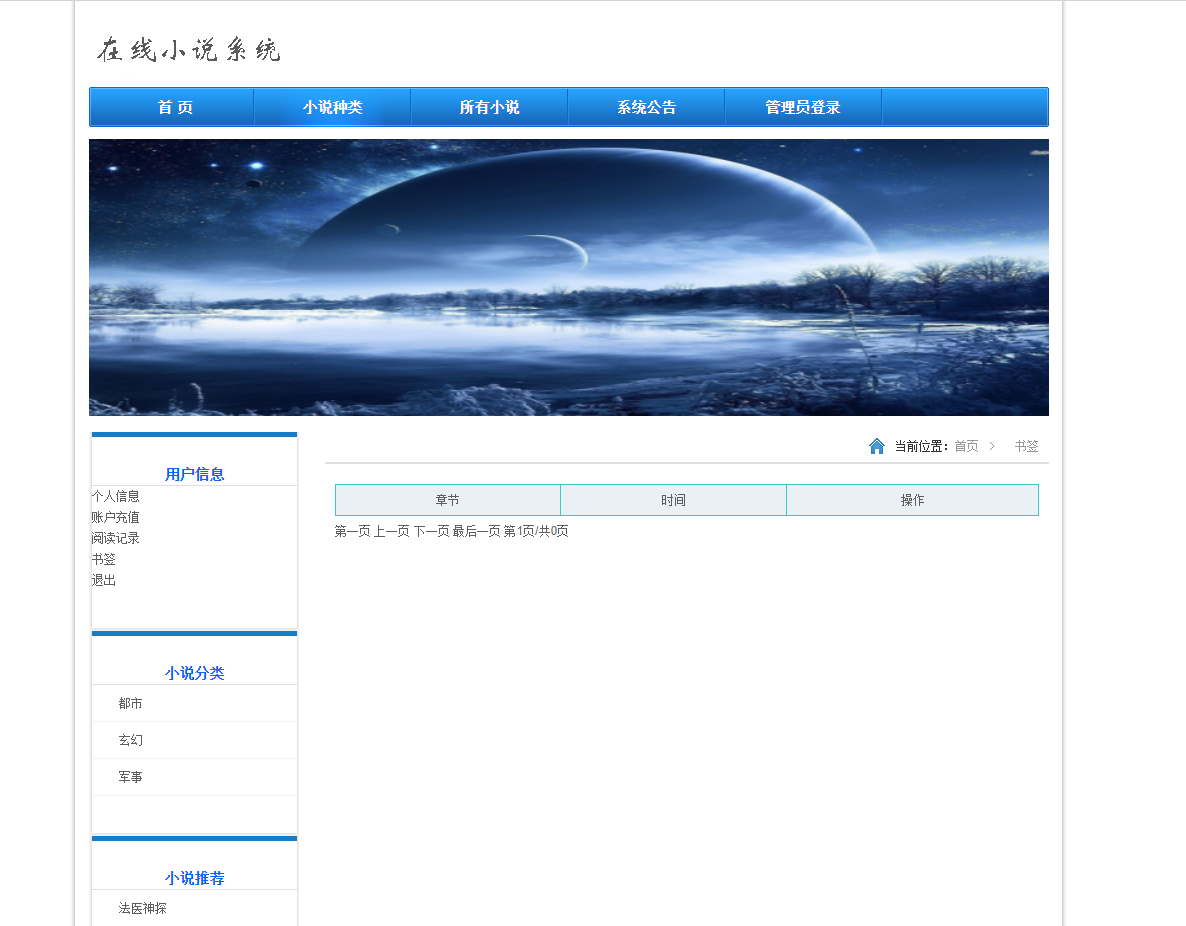Click 首页 in the breadcrumb trail
The height and width of the screenshot is (926, 1186).
click(x=966, y=446)
